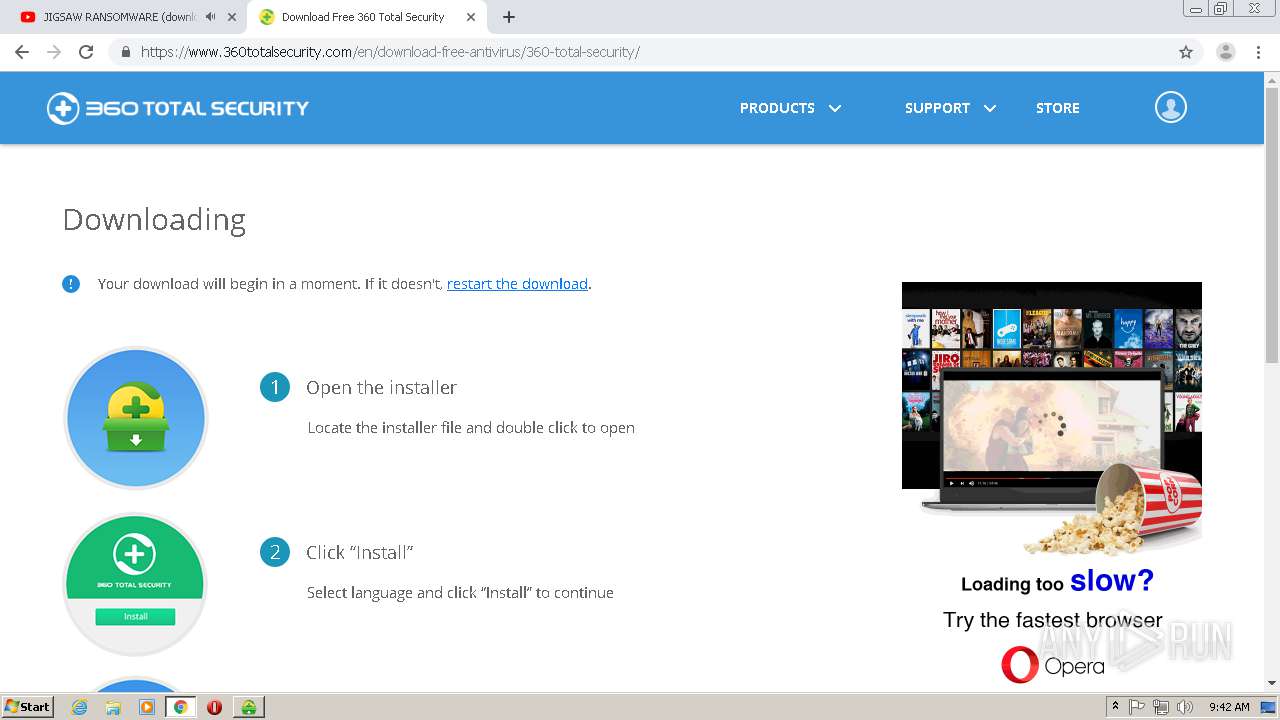Click the Downloading heading
Image resolution: width=1280 pixels, height=720 pixels.
point(154,220)
